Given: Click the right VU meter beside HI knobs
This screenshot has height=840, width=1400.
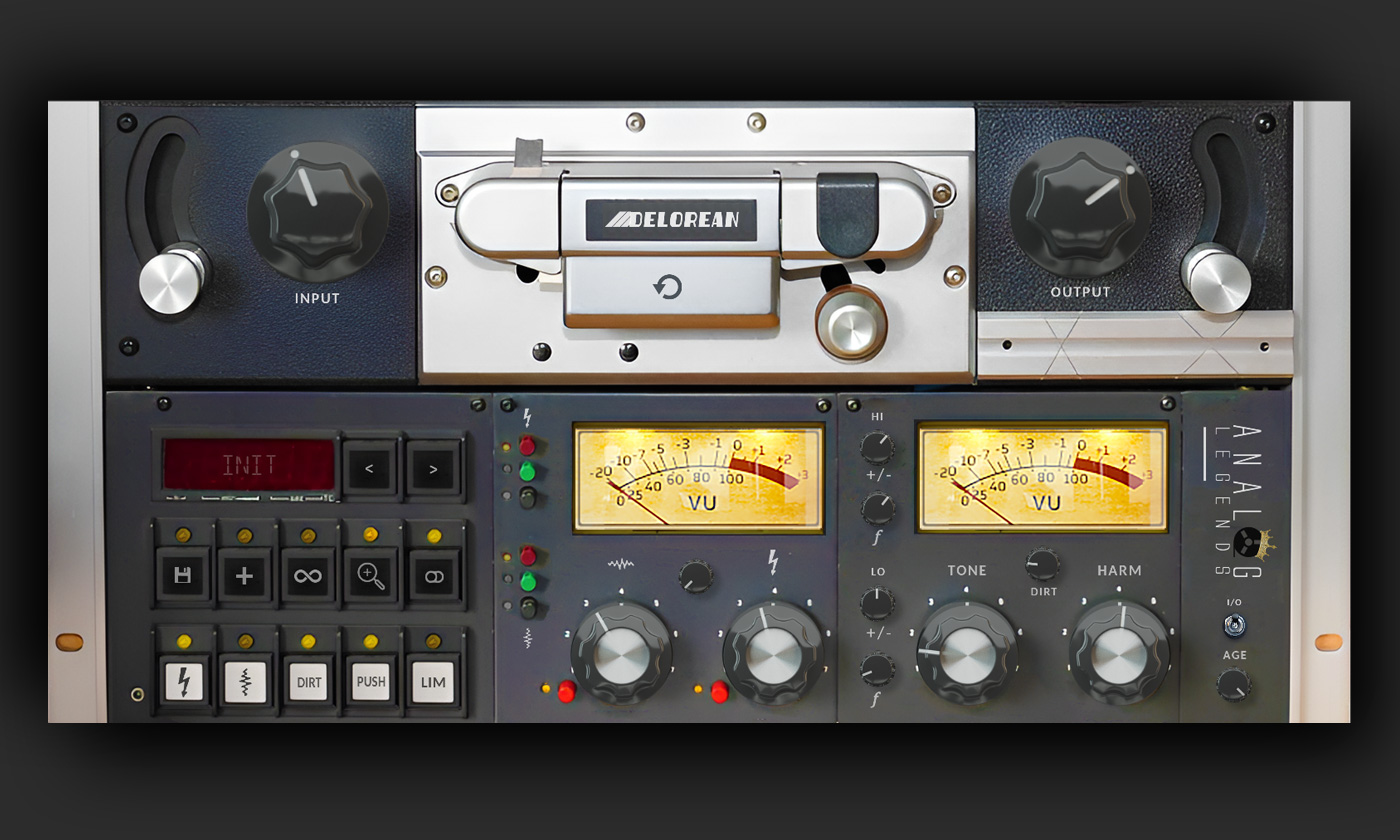Looking at the screenshot, I should click(x=1042, y=476).
